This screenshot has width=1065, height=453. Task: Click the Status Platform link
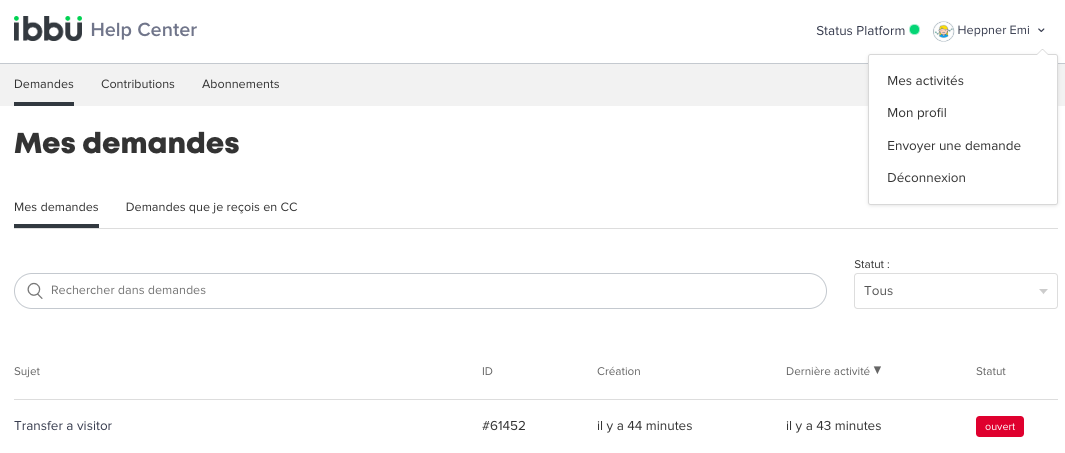pyautogui.click(x=861, y=31)
